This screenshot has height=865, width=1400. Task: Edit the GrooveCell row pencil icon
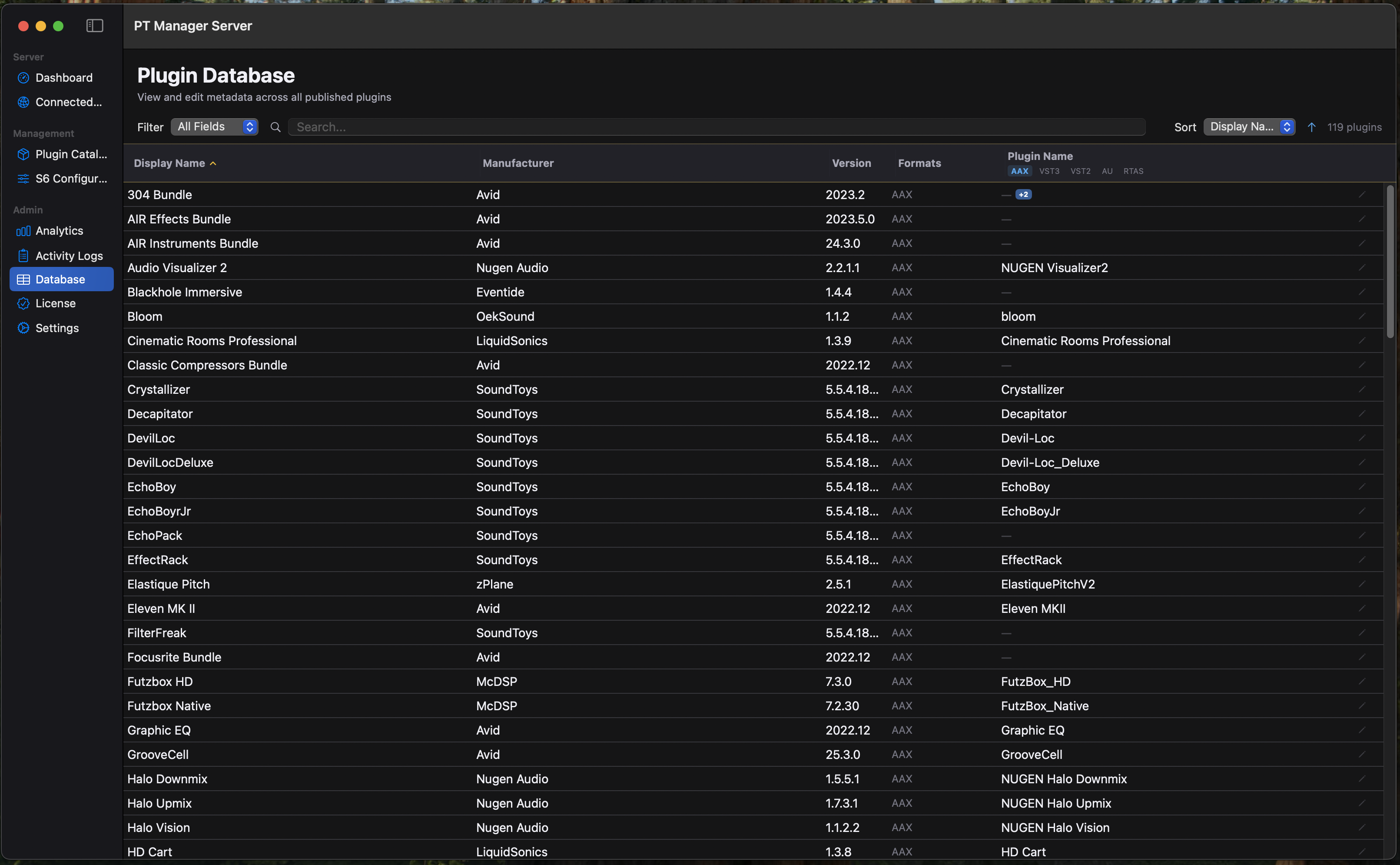click(1362, 755)
